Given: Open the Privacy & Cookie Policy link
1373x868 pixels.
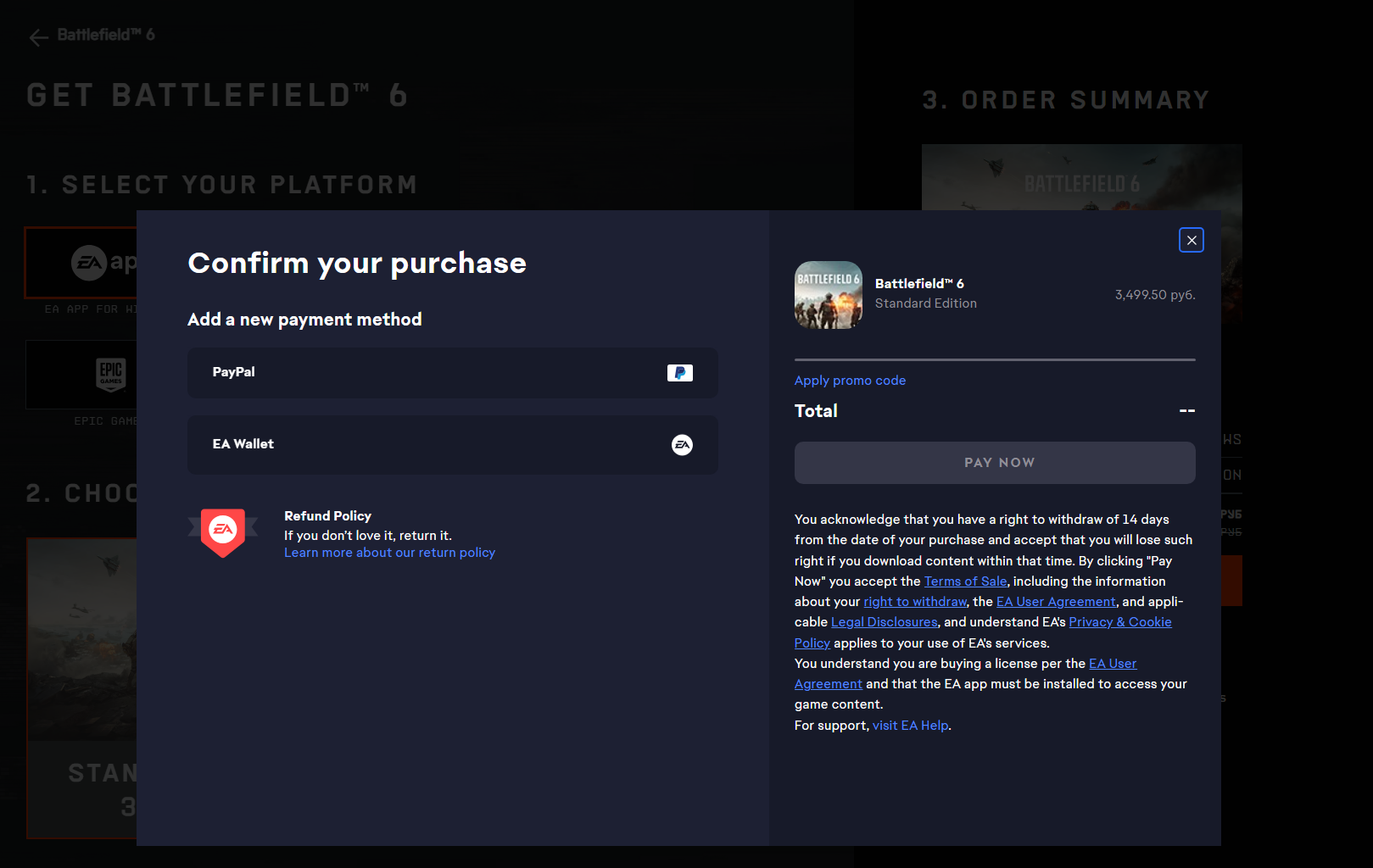Looking at the screenshot, I should click(1120, 622).
